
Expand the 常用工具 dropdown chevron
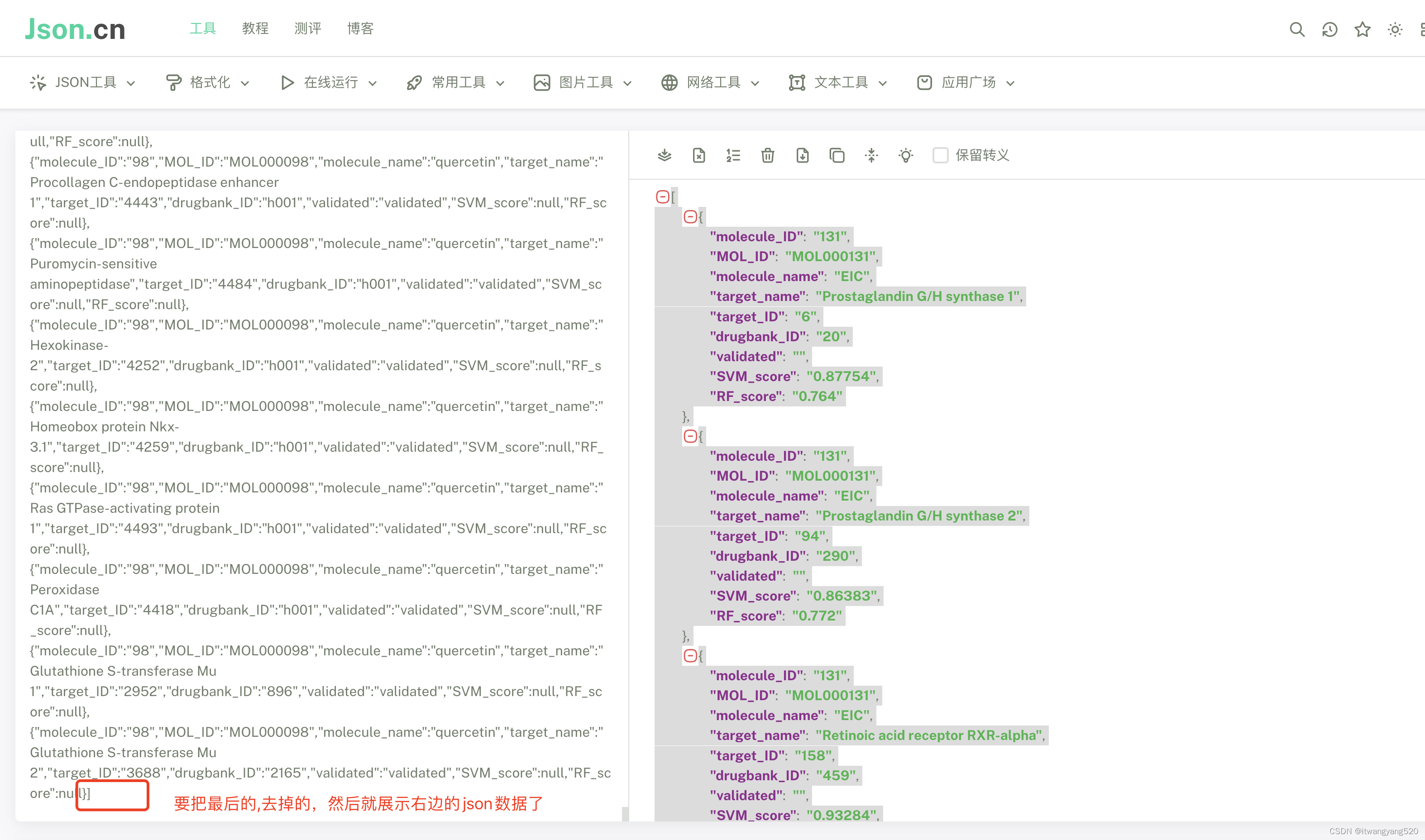[x=500, y=83]
